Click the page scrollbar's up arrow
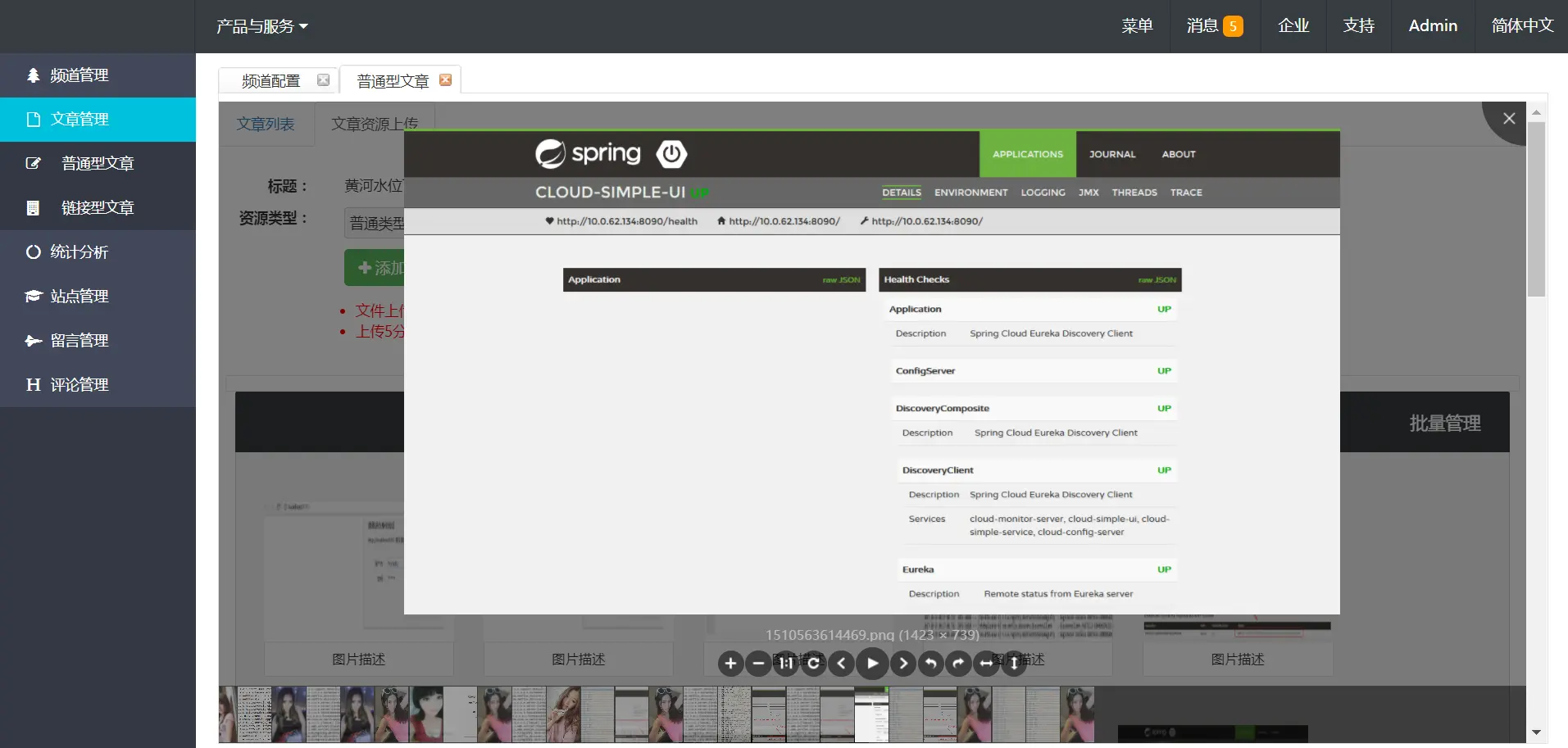1568x748 pixels. pyautogui.click(x=1537, y=111)
